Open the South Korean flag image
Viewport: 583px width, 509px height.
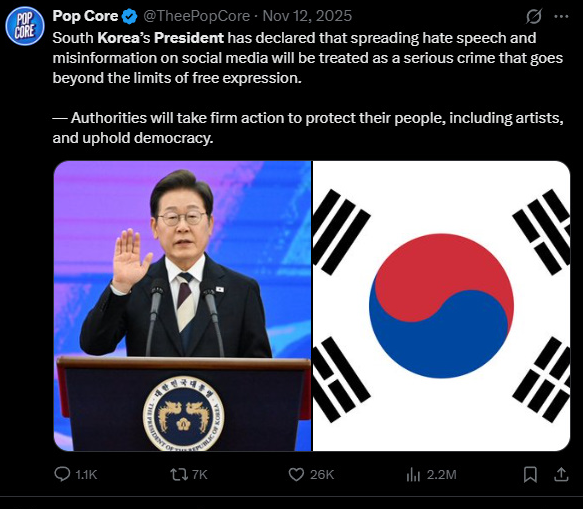(441, 306)
